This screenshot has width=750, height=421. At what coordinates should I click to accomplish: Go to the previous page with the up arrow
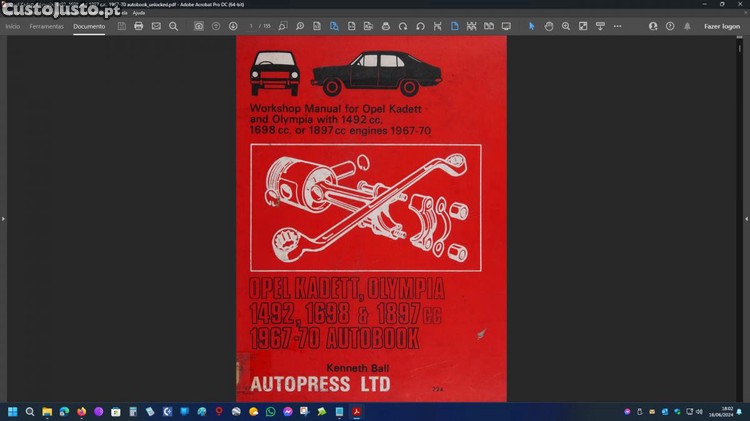[x=216, y=26]
